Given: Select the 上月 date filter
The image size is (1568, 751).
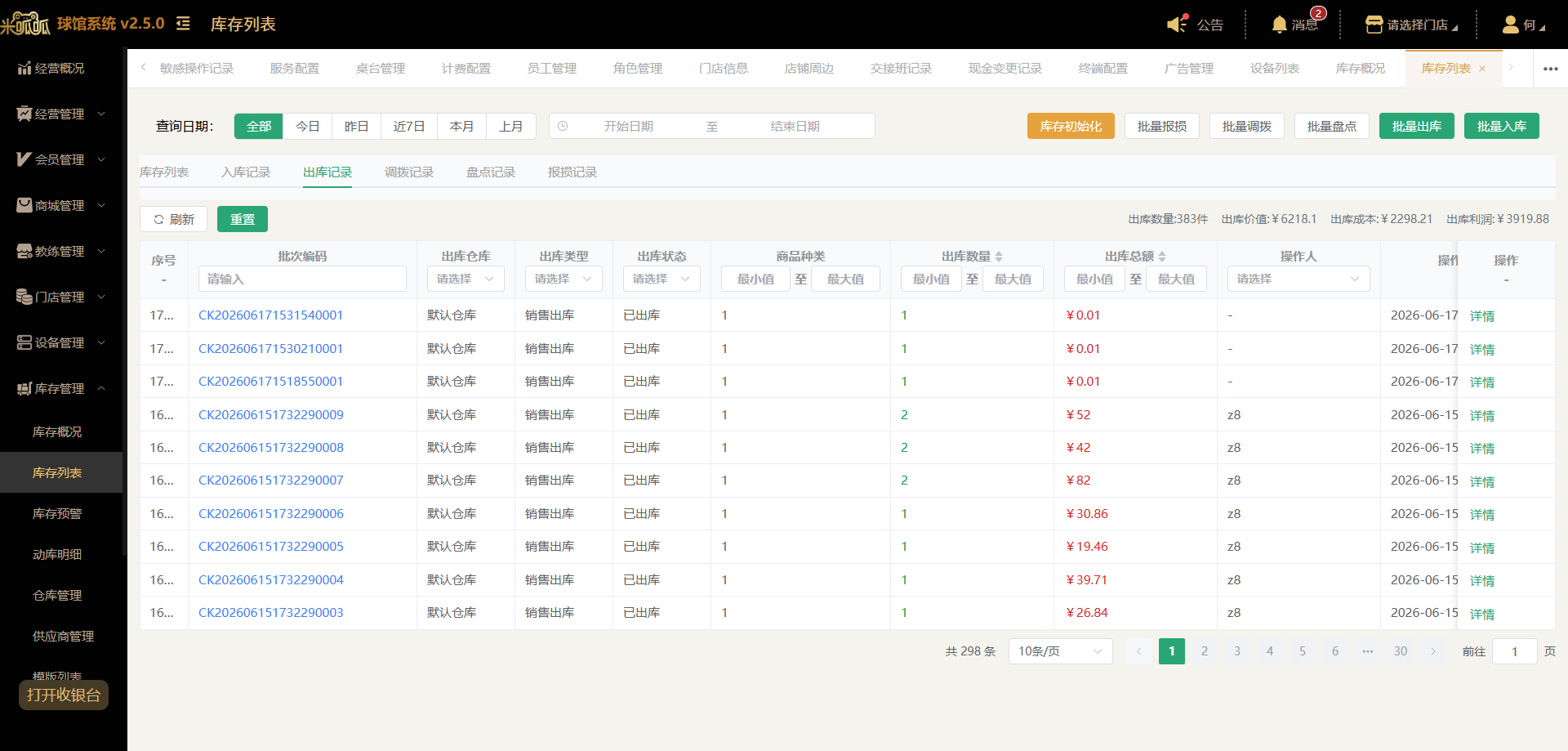Looking at the screenshot, I should tap(511, 126).
